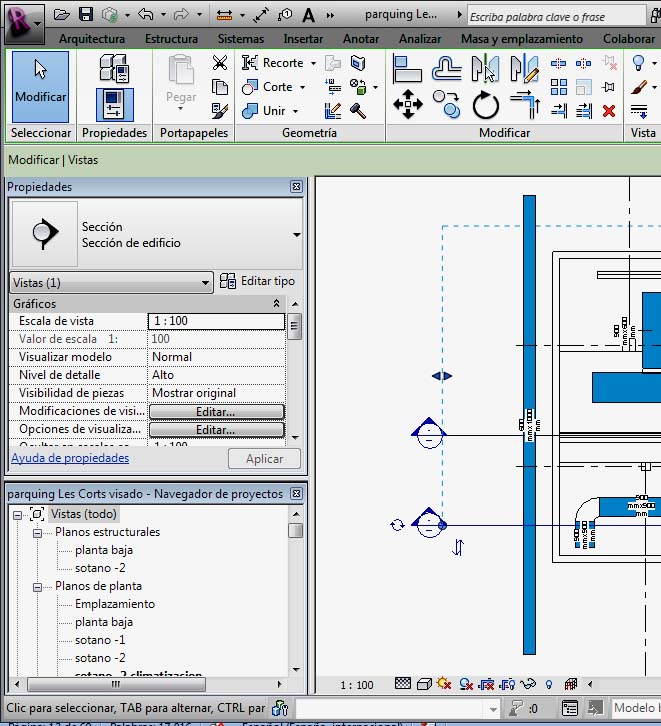Viewport: 661px width, 726px height.
Task: Click the Move tool in Modificar panel
Action: 407,103
